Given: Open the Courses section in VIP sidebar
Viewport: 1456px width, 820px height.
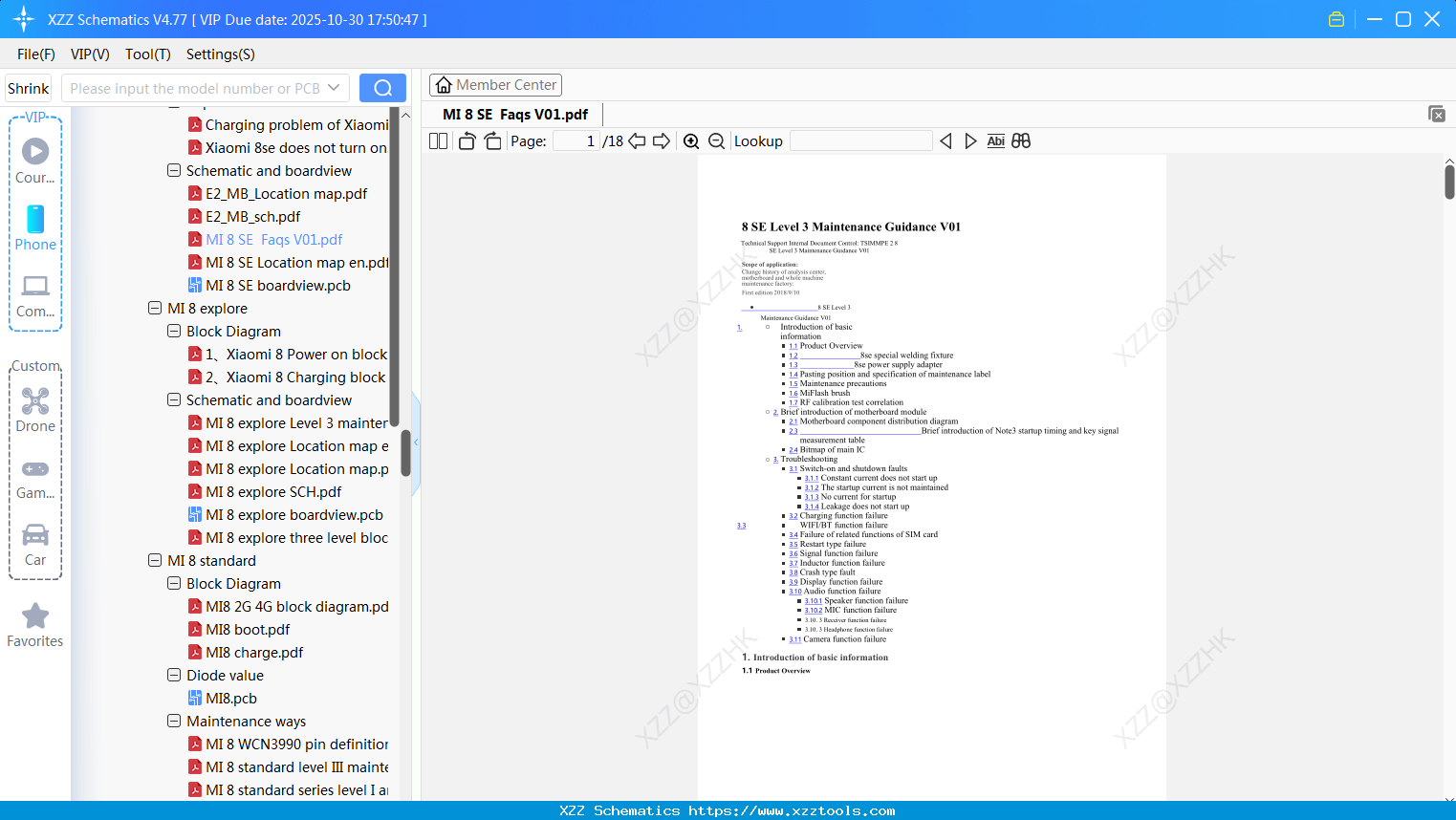Looking at the screenshot, I should click(x=35, y=162).
